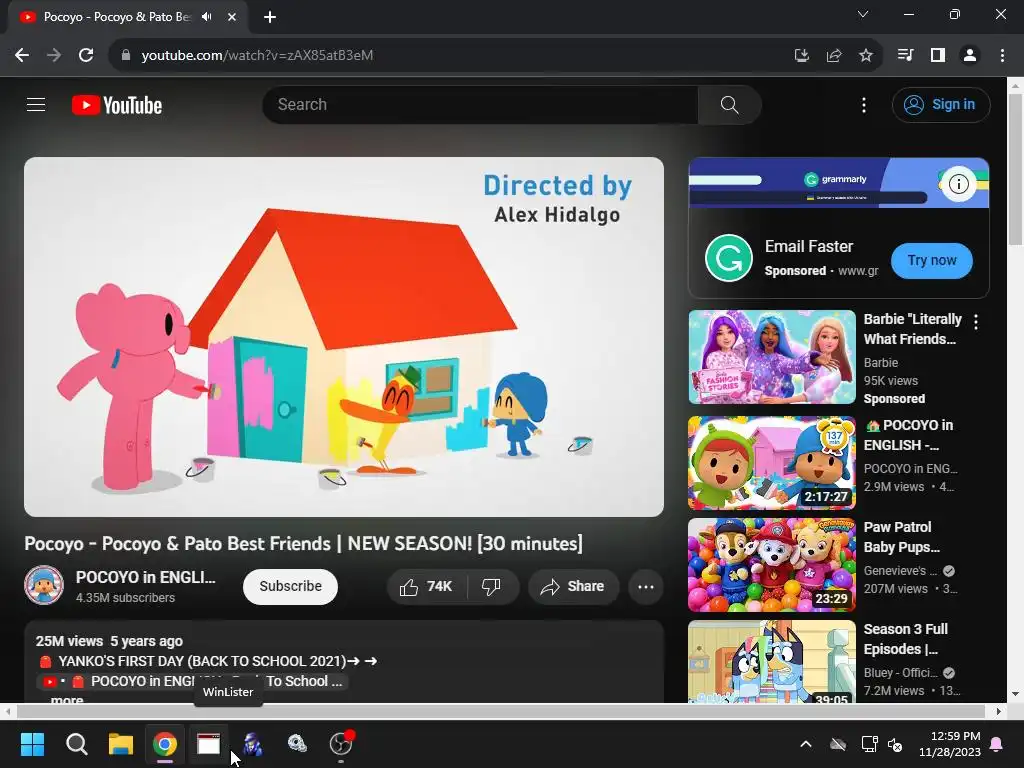The height and width of the screenshot is (768, 1024).
Task: Share this page from address bar
Action: point(834,55)
